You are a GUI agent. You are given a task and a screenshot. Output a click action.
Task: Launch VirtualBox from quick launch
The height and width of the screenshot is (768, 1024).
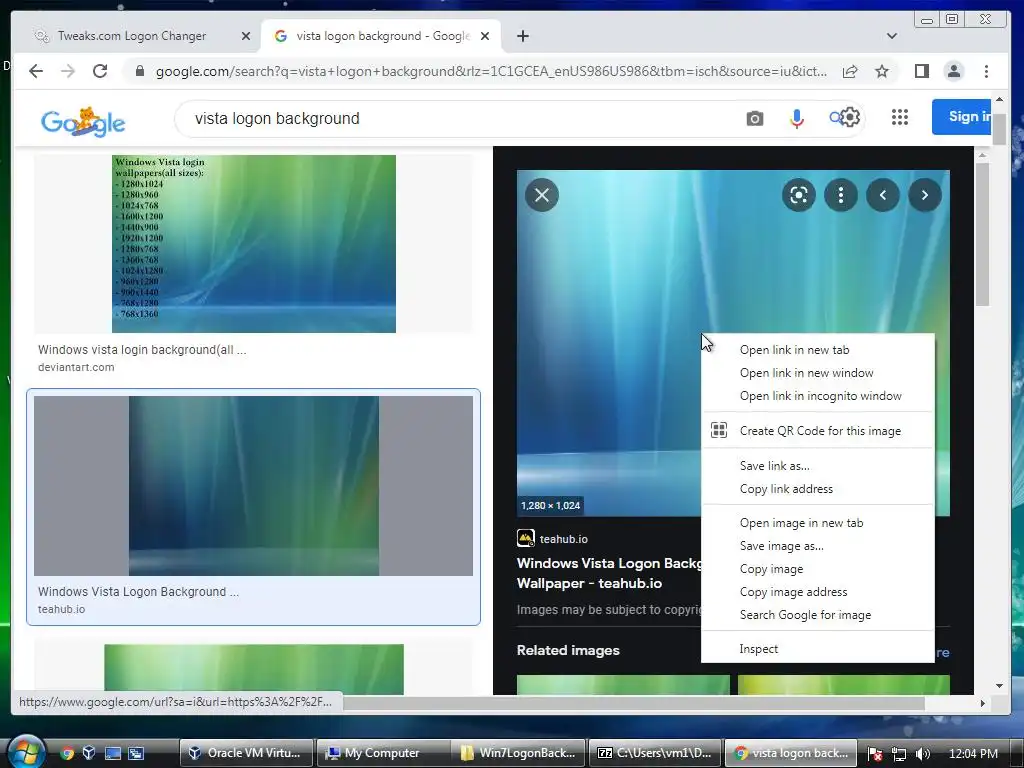point(89,753)
